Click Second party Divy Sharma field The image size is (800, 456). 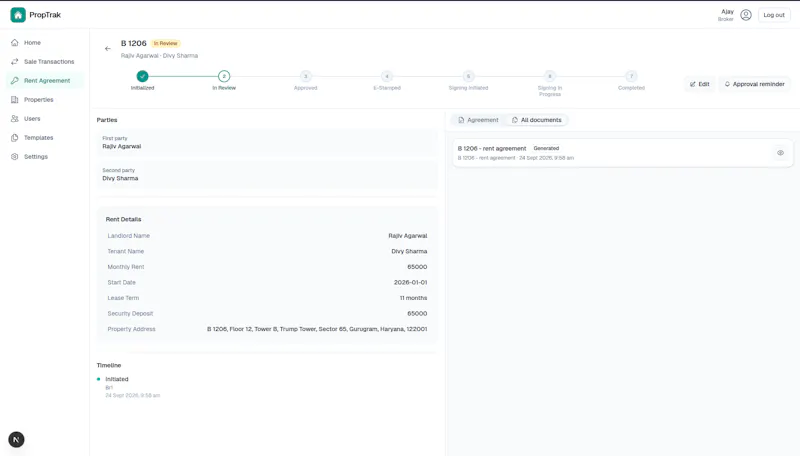(x=267, y=175)
